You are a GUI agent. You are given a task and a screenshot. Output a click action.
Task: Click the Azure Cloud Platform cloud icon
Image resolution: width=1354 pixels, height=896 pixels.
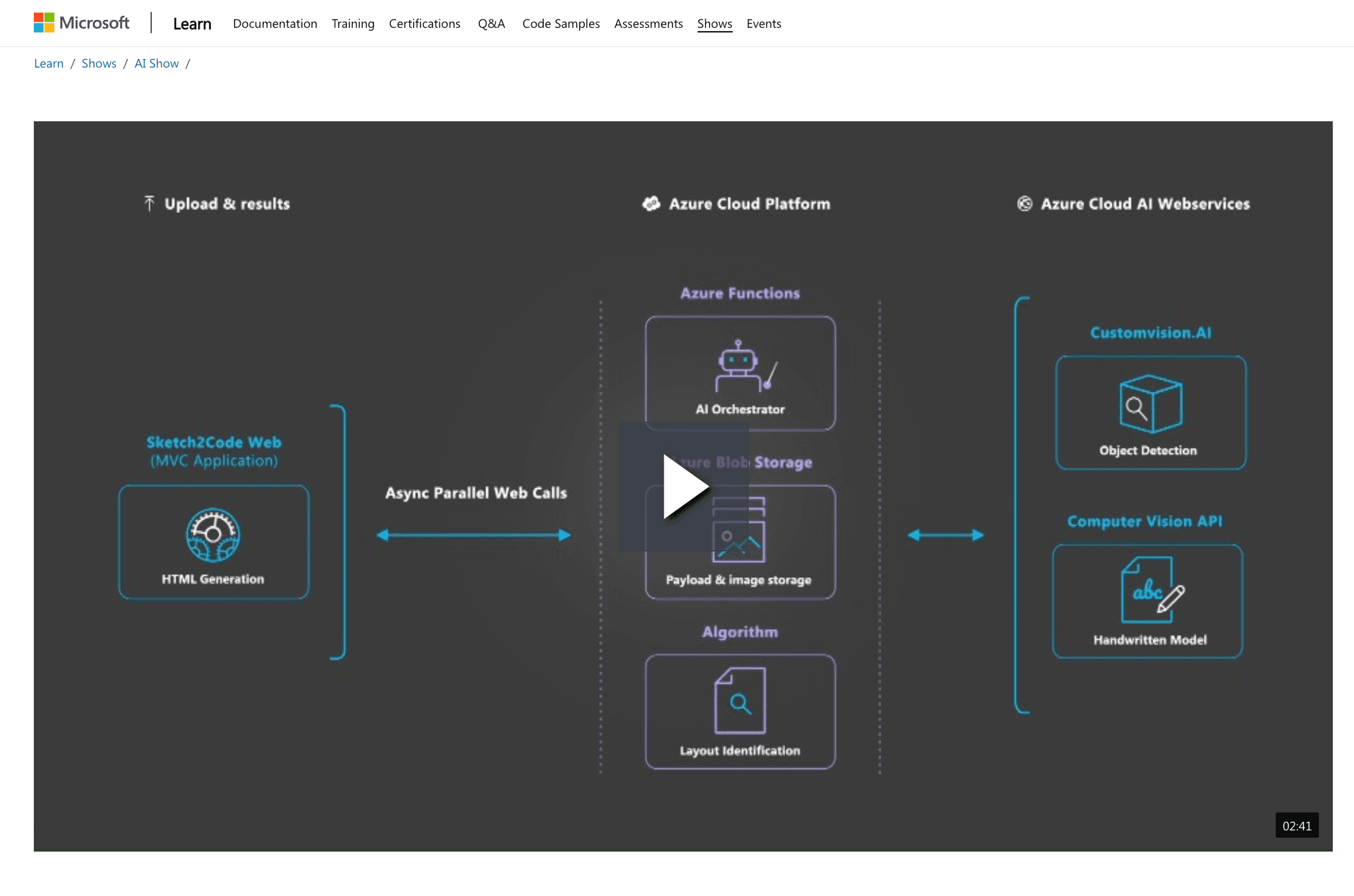coord(651,203)
